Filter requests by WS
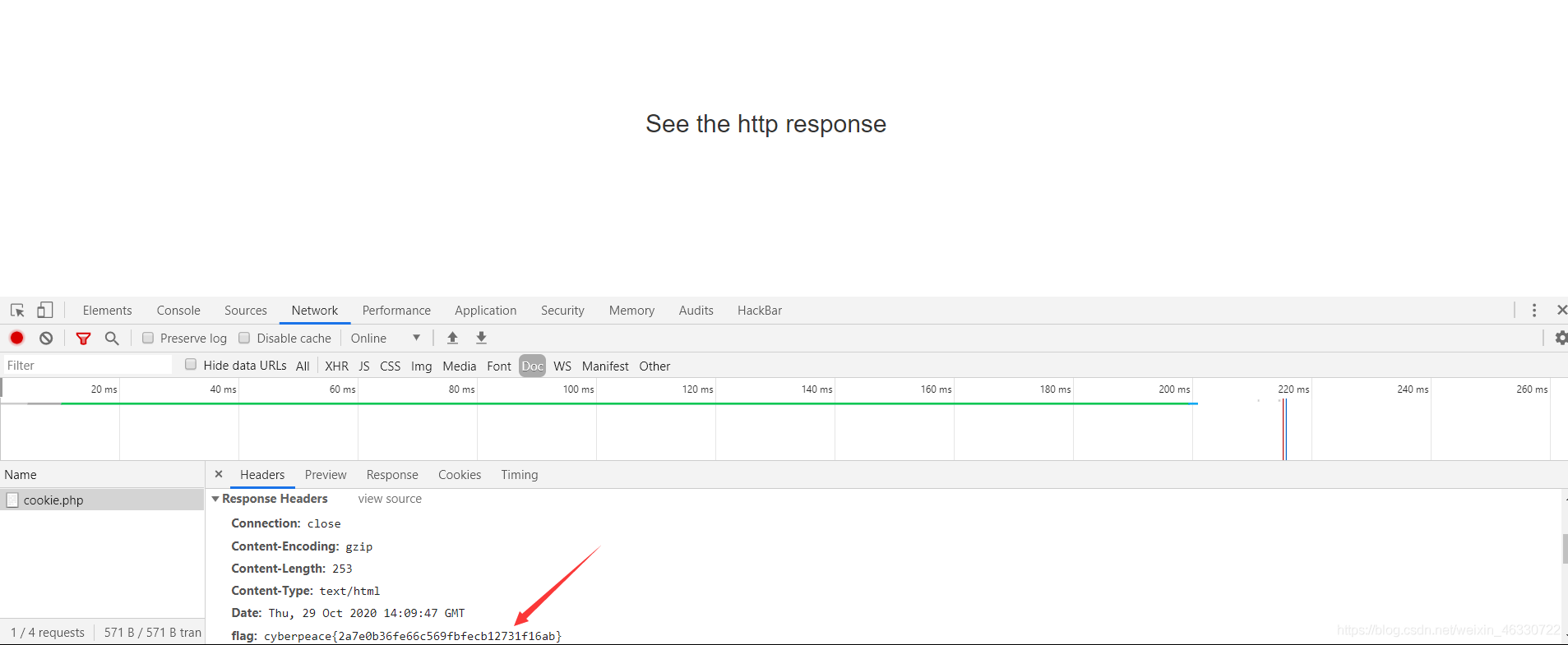Image resolution: width=1568 pixels, height=645 pixels. 562,366
